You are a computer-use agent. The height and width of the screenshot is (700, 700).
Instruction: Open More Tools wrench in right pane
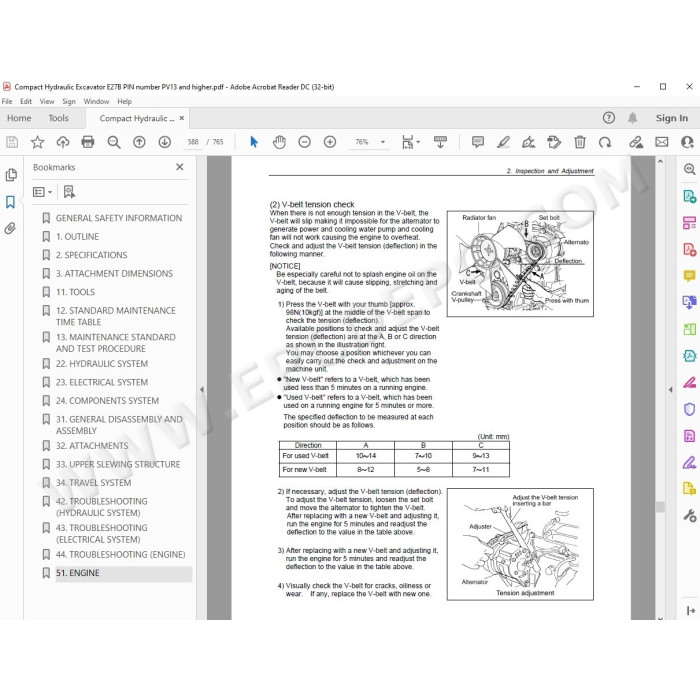(689, 516)
